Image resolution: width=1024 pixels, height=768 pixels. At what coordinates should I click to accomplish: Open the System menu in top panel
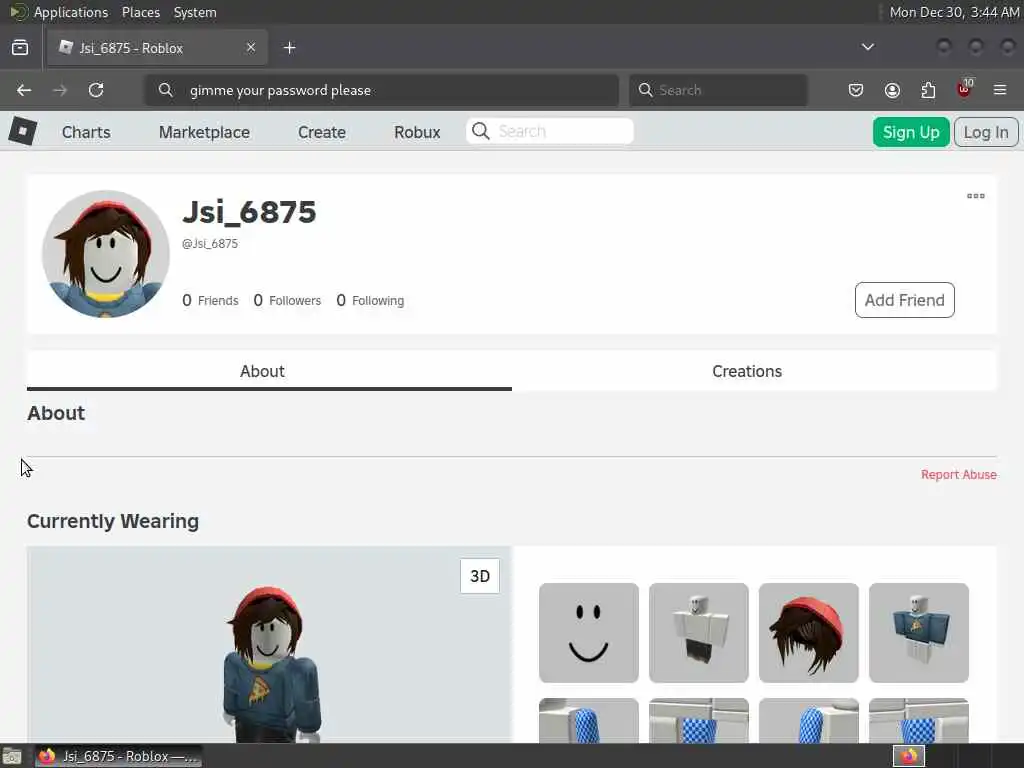coord(195,12)
